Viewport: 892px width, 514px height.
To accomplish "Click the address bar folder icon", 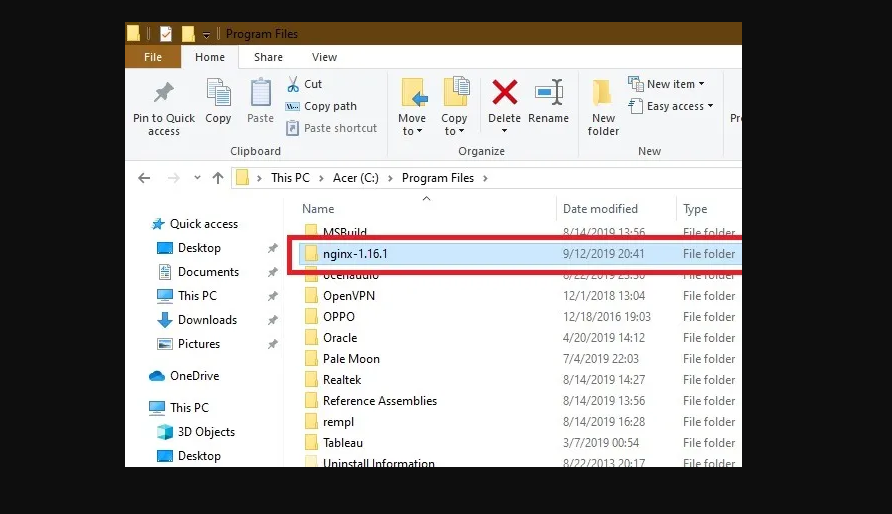I will (x=242, y=177).
